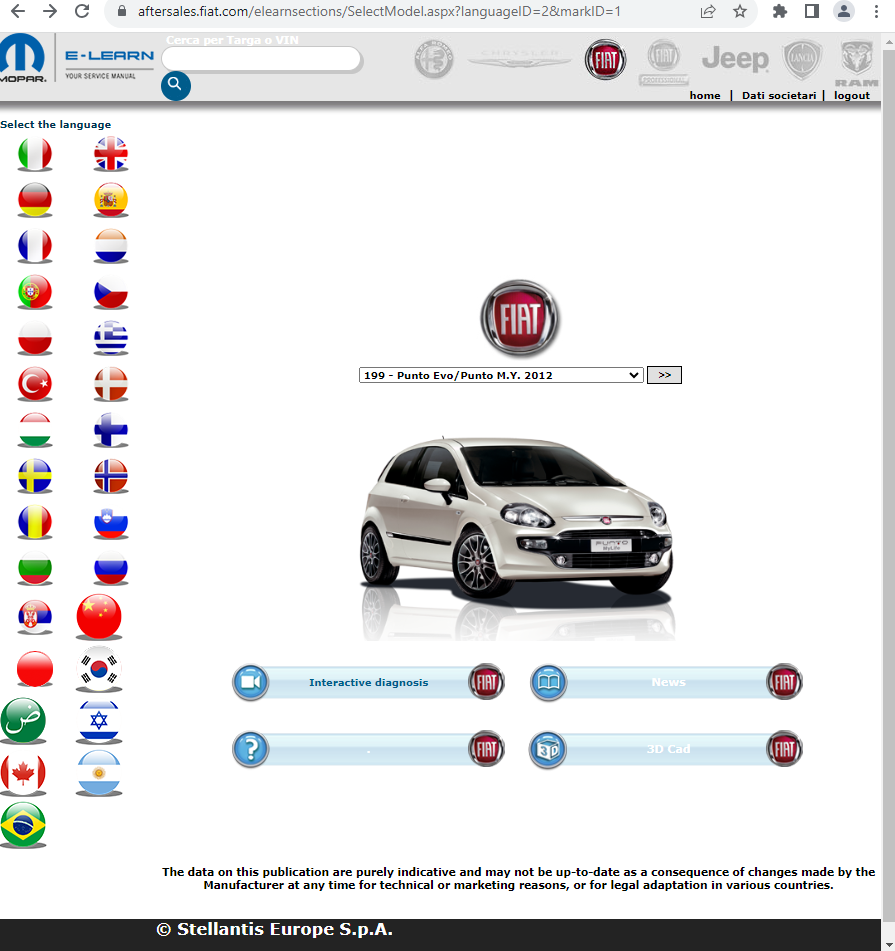Open Interactive diagnosis
Screen dimensions: 895x951
point(369,682)
